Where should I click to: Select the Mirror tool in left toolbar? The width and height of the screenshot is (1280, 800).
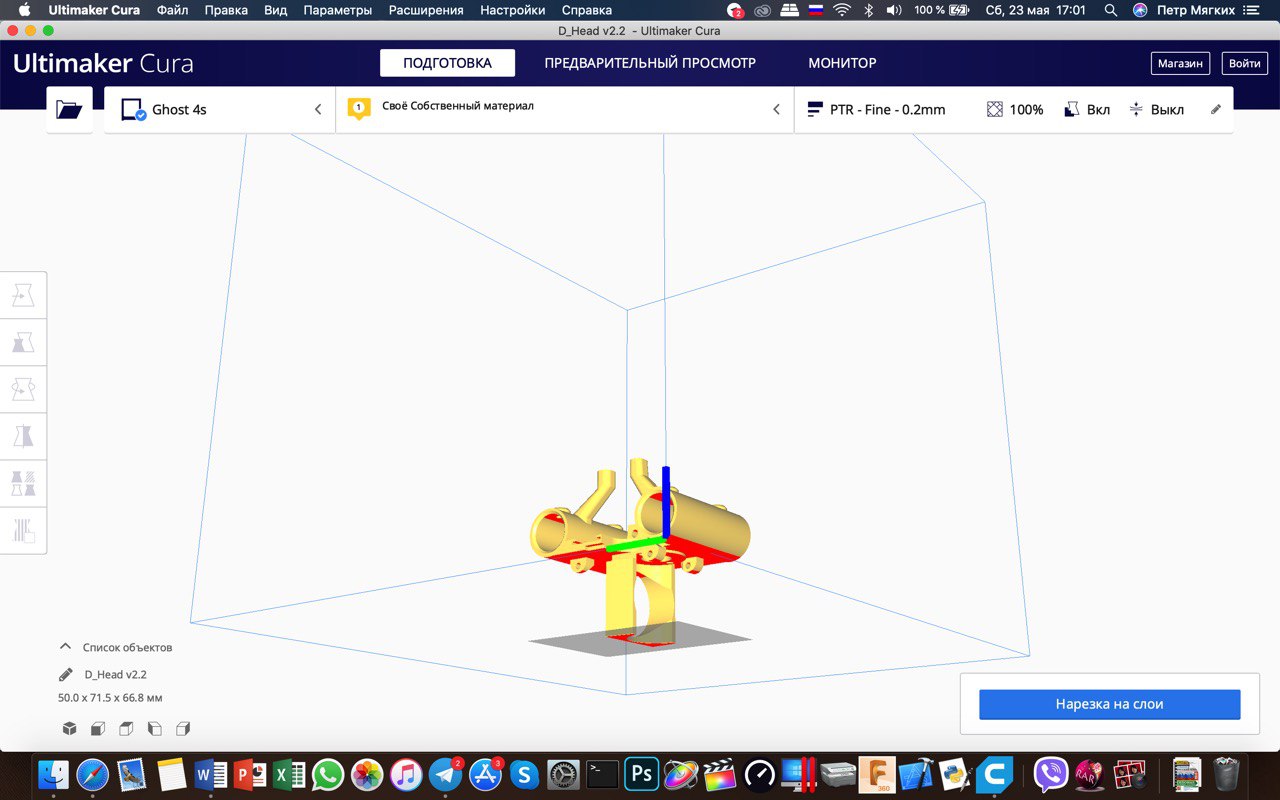click(23, 436)
